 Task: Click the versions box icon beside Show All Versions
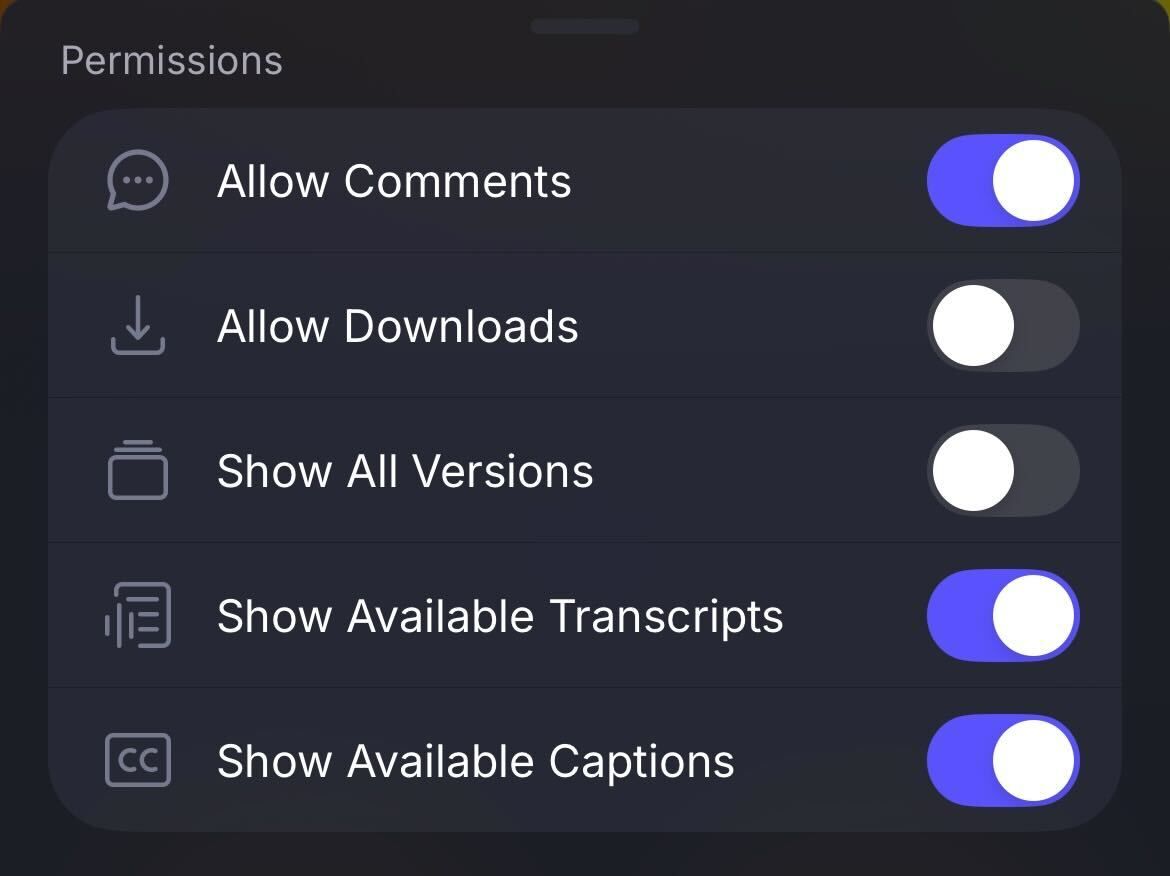coord(137,470)
